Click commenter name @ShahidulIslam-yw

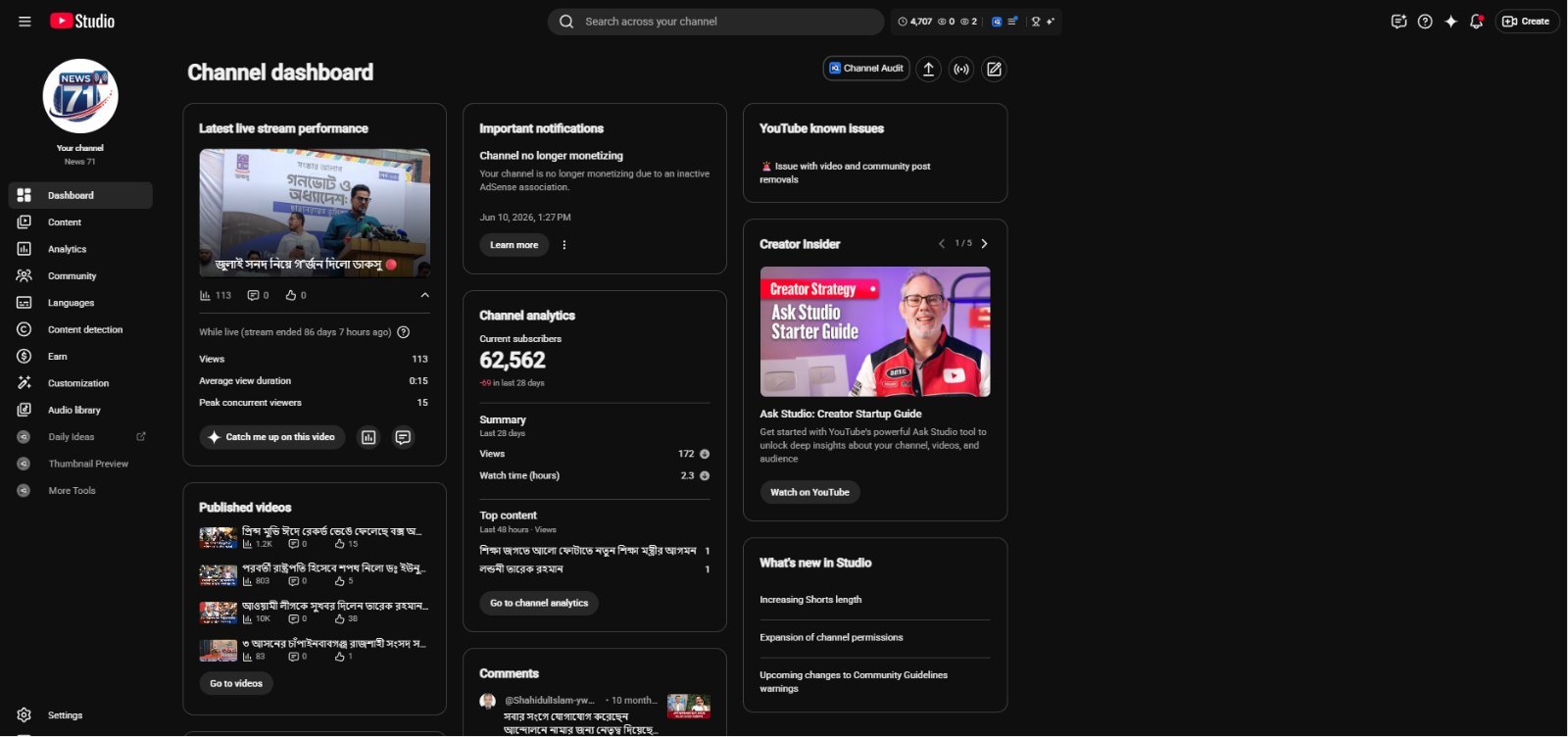550,700
